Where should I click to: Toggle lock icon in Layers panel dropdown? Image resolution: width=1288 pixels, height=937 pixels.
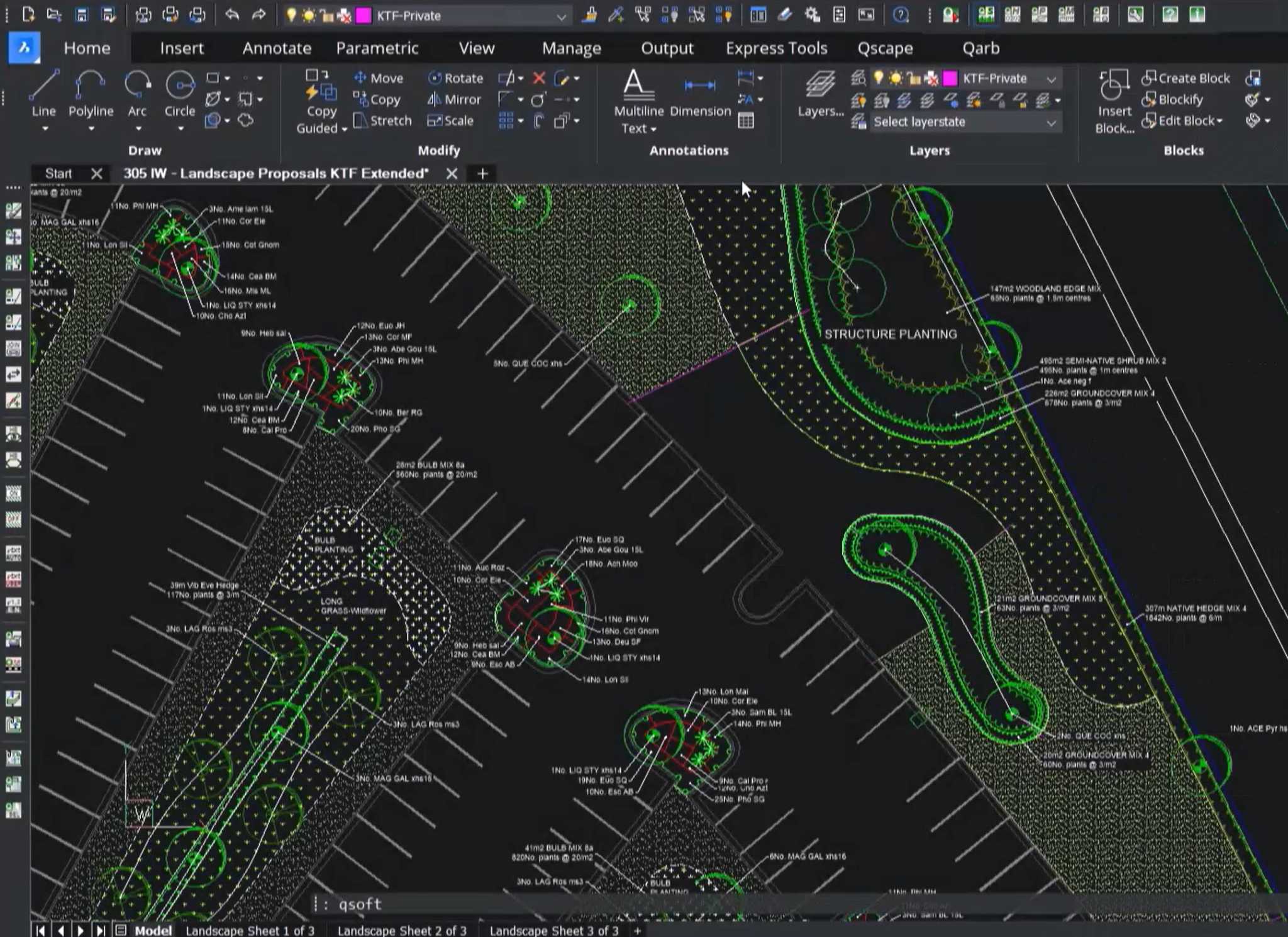(914, 79)
